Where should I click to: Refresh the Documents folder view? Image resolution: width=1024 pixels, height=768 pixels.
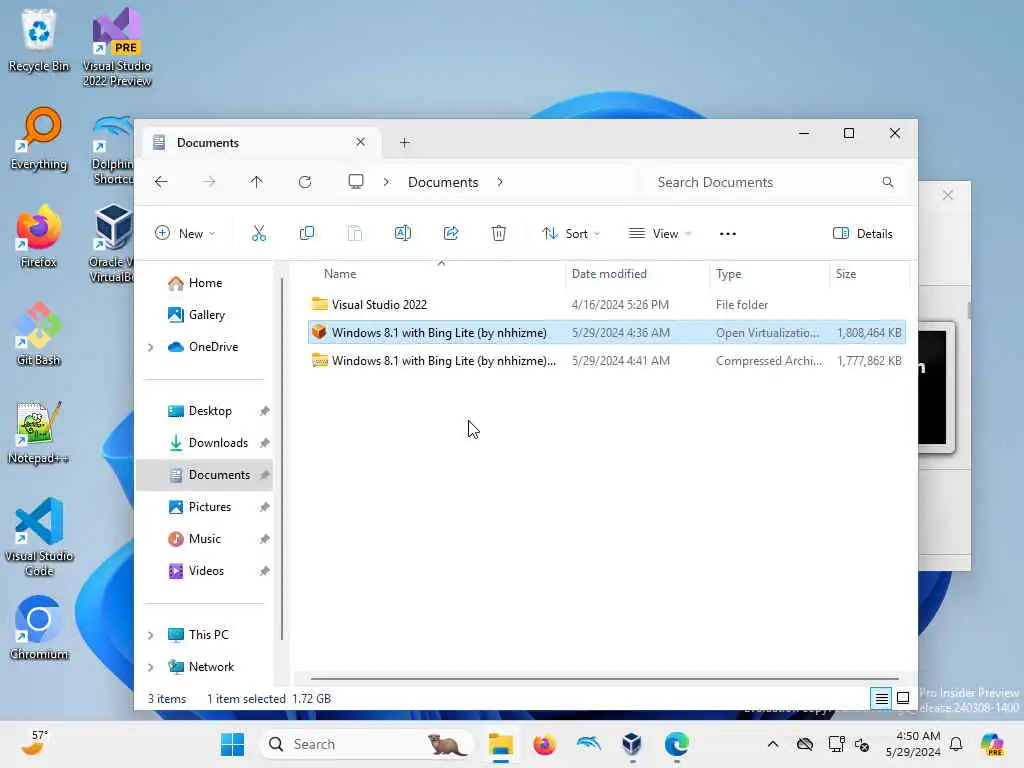pos(304,182)
